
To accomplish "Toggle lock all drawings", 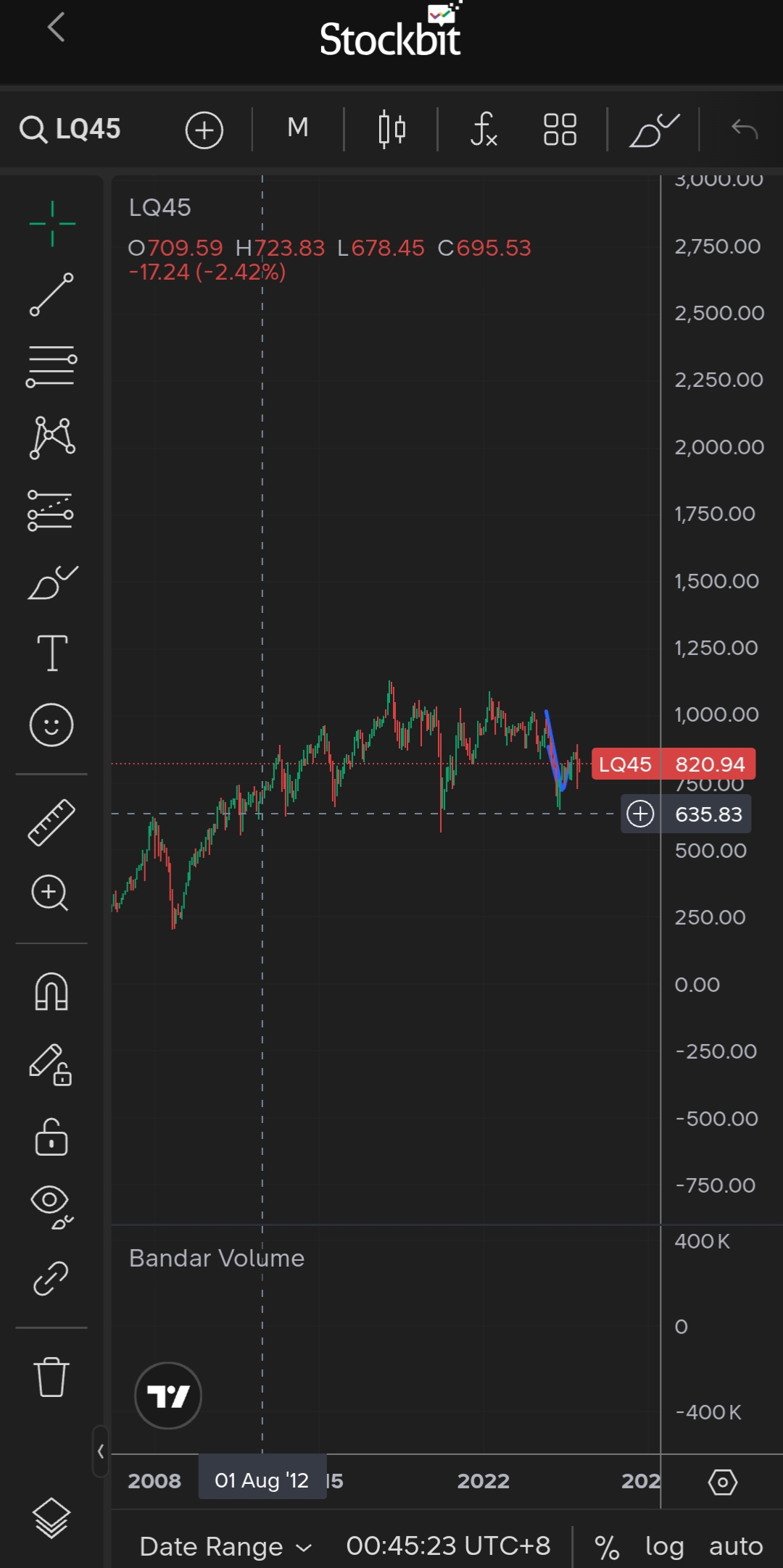I will (51, 1136).
